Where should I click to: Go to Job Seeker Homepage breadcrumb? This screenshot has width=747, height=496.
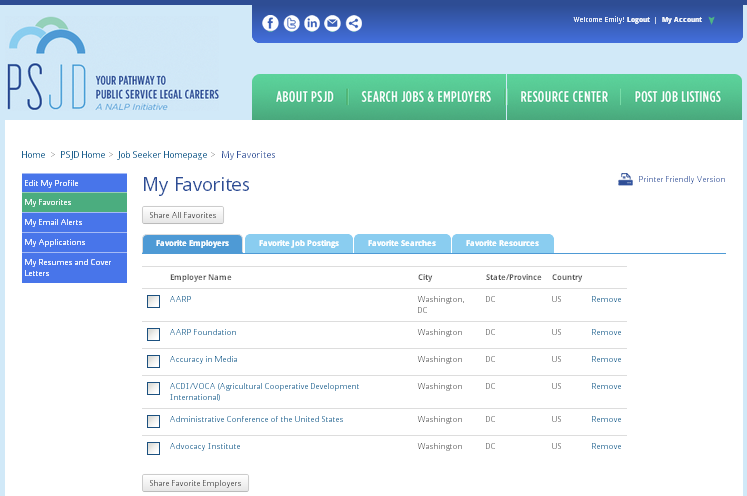[162, 155]
